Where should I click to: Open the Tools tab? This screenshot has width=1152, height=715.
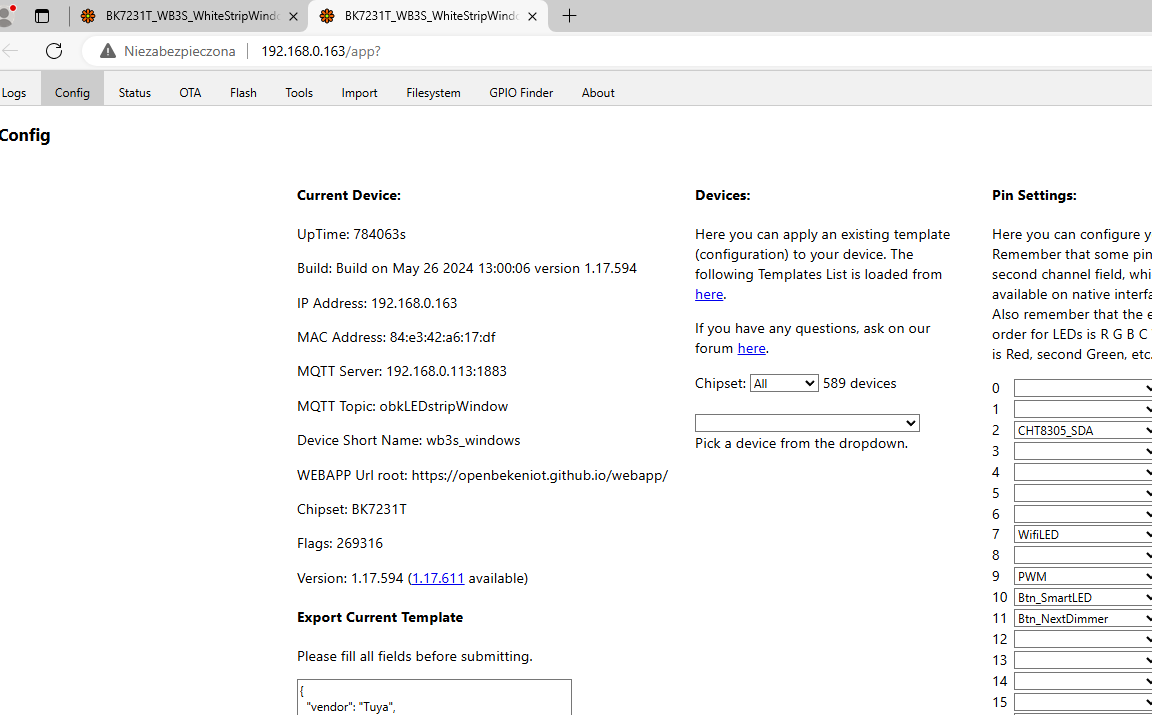tap(299, 93)
